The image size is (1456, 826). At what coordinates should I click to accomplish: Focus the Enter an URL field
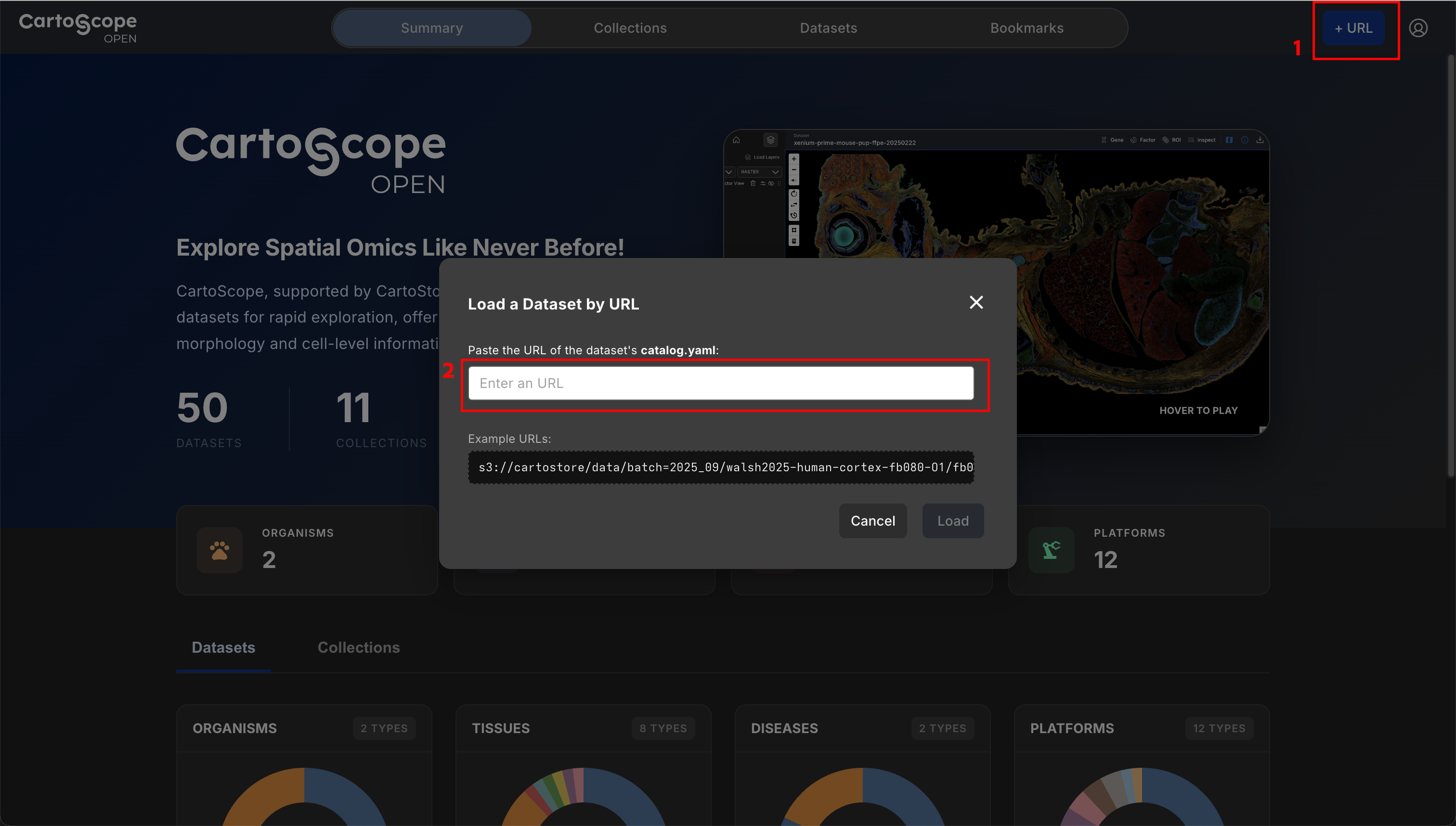[x=721, y=383]
